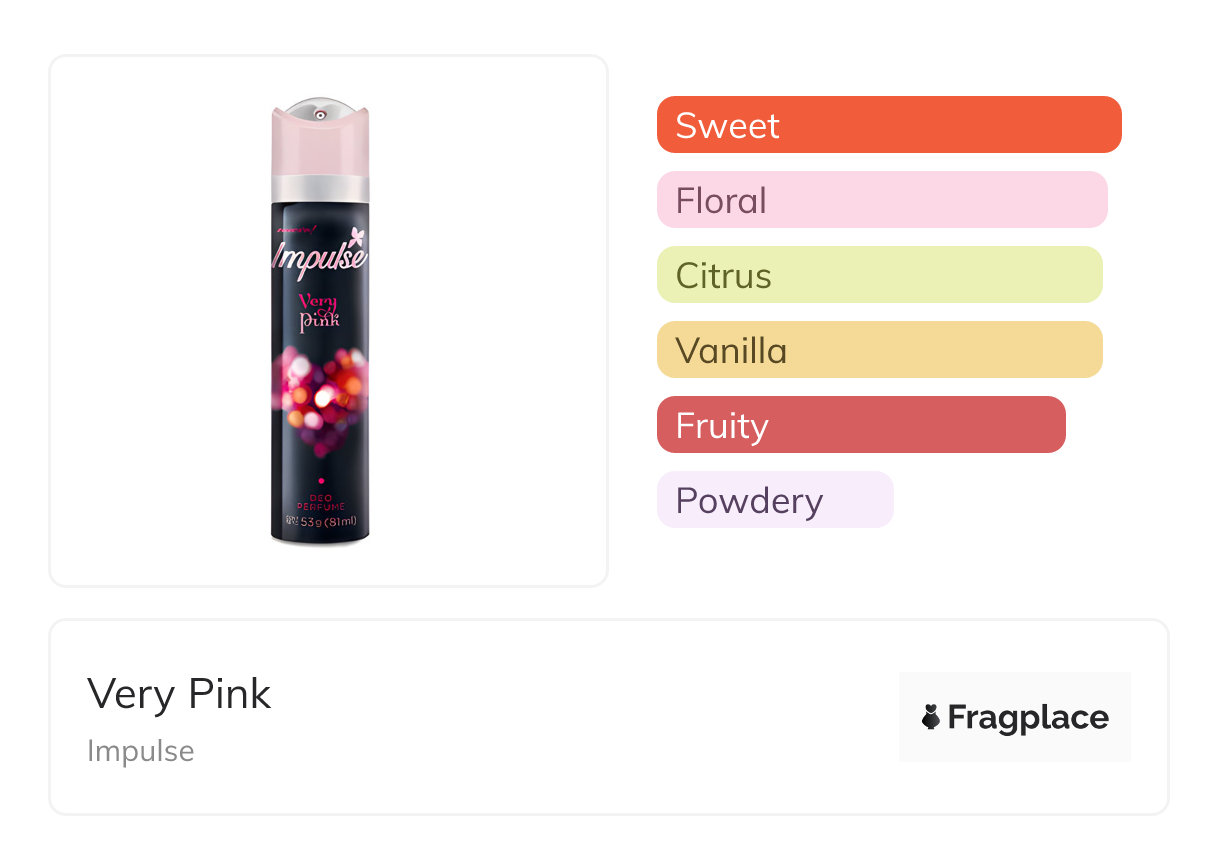Viewport: 1218px width, 864px height.
Task: Select the Floral accord bar
Action: coord(882,200)
